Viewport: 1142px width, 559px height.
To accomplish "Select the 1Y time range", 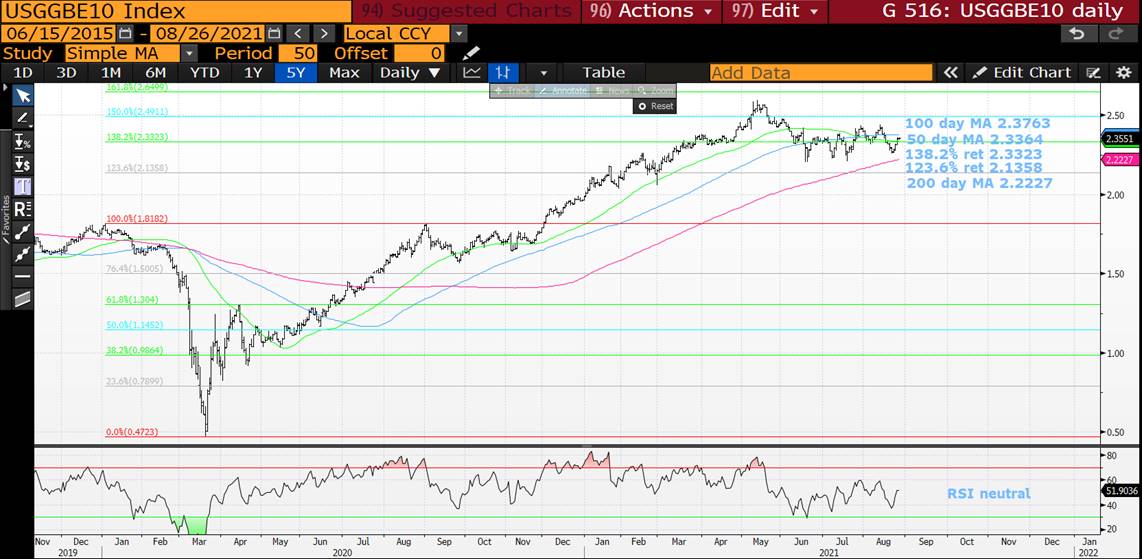I will pos(253,72).
